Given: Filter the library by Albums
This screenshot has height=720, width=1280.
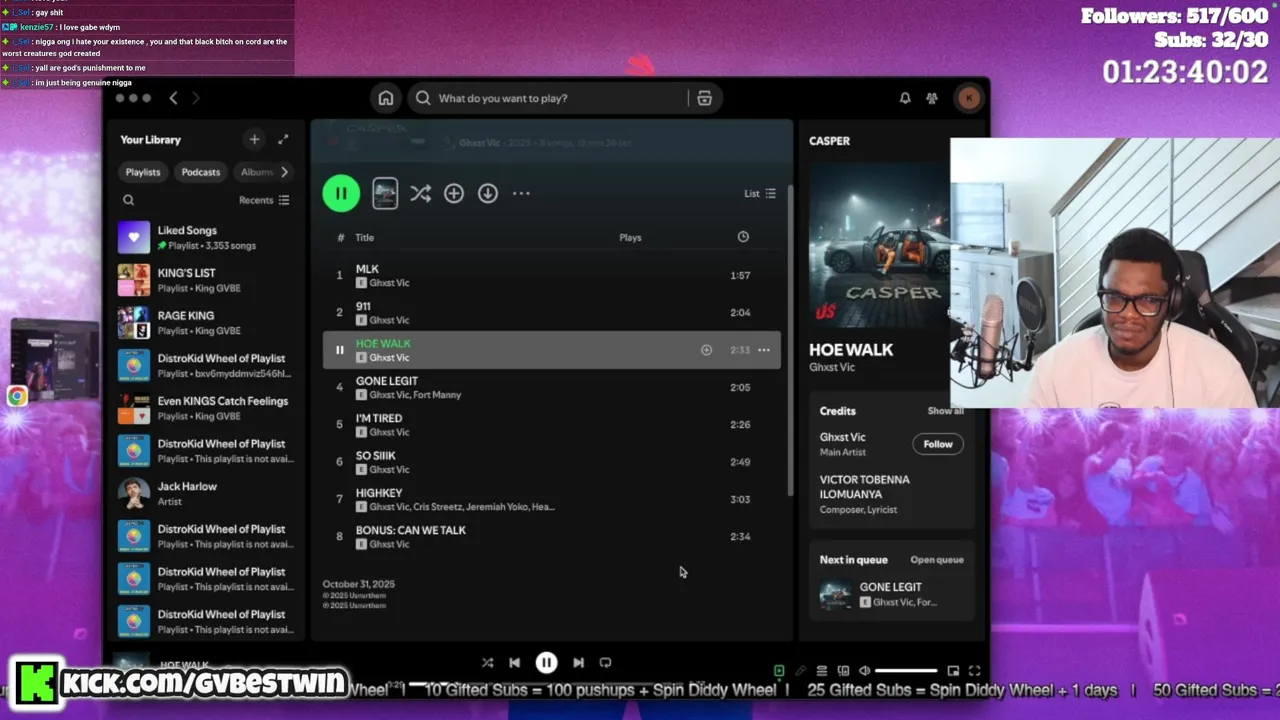Looking at the screenshot, I should (x=256, y=172).
